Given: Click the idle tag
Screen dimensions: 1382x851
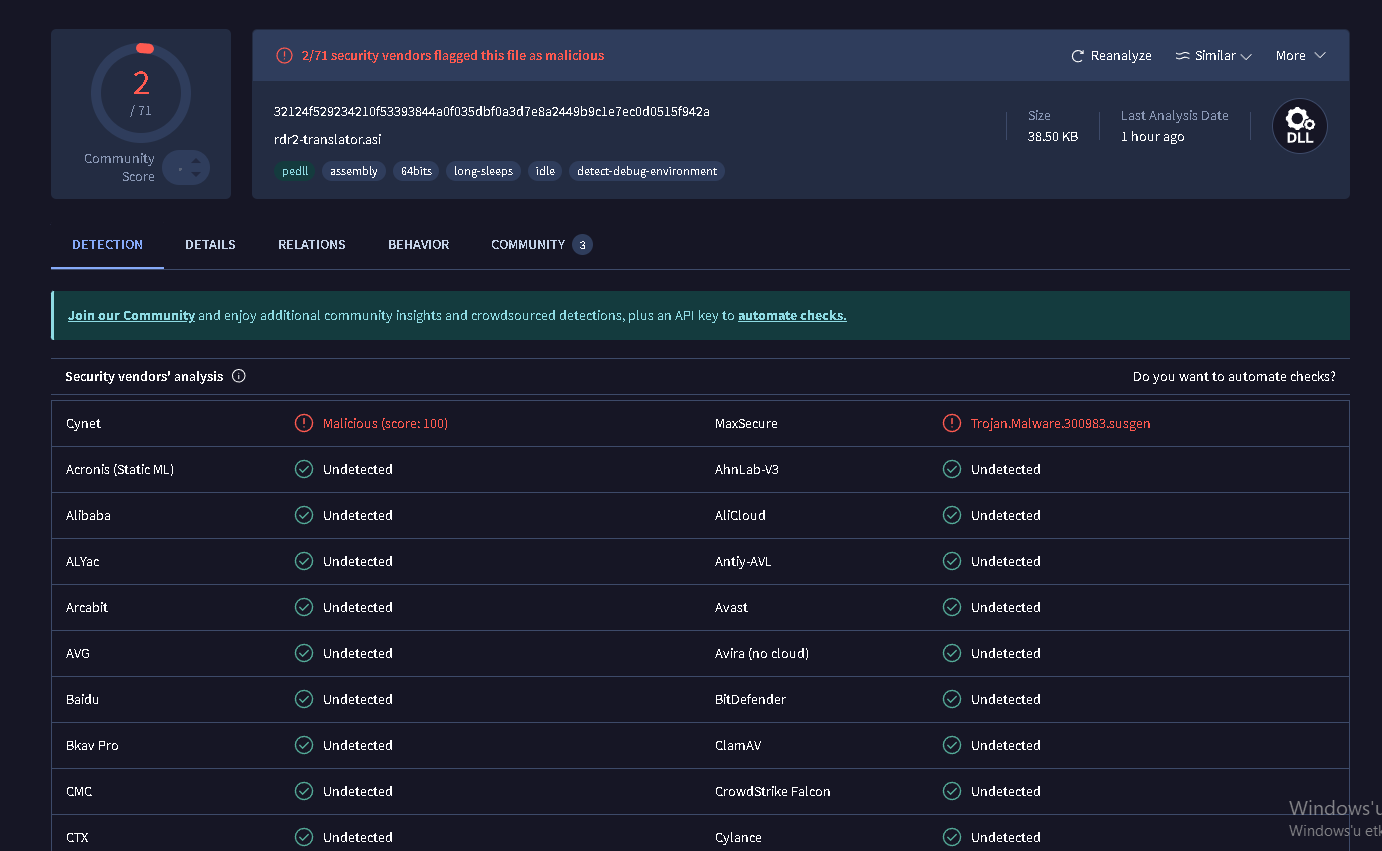Looking at the screenshot, I should [545, 171].
